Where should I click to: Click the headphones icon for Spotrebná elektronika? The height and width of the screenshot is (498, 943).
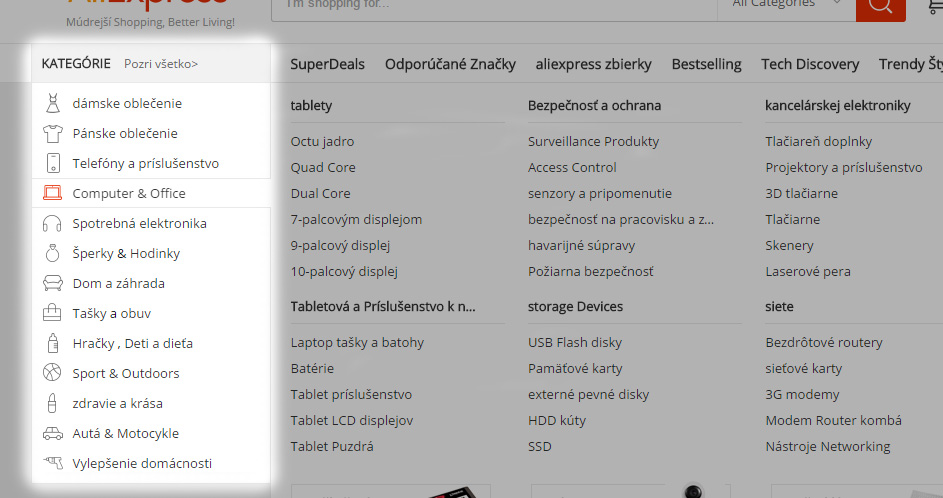pos(52,224)
